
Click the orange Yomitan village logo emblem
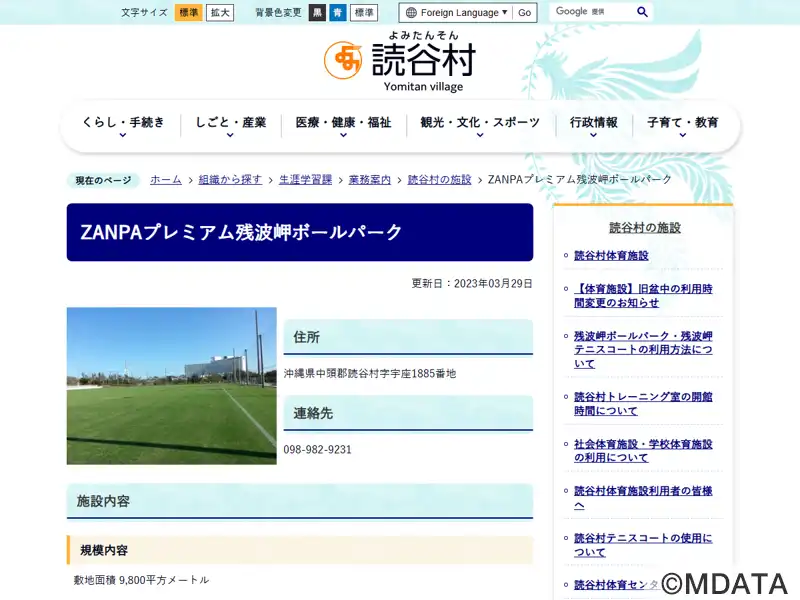[343, 61]
